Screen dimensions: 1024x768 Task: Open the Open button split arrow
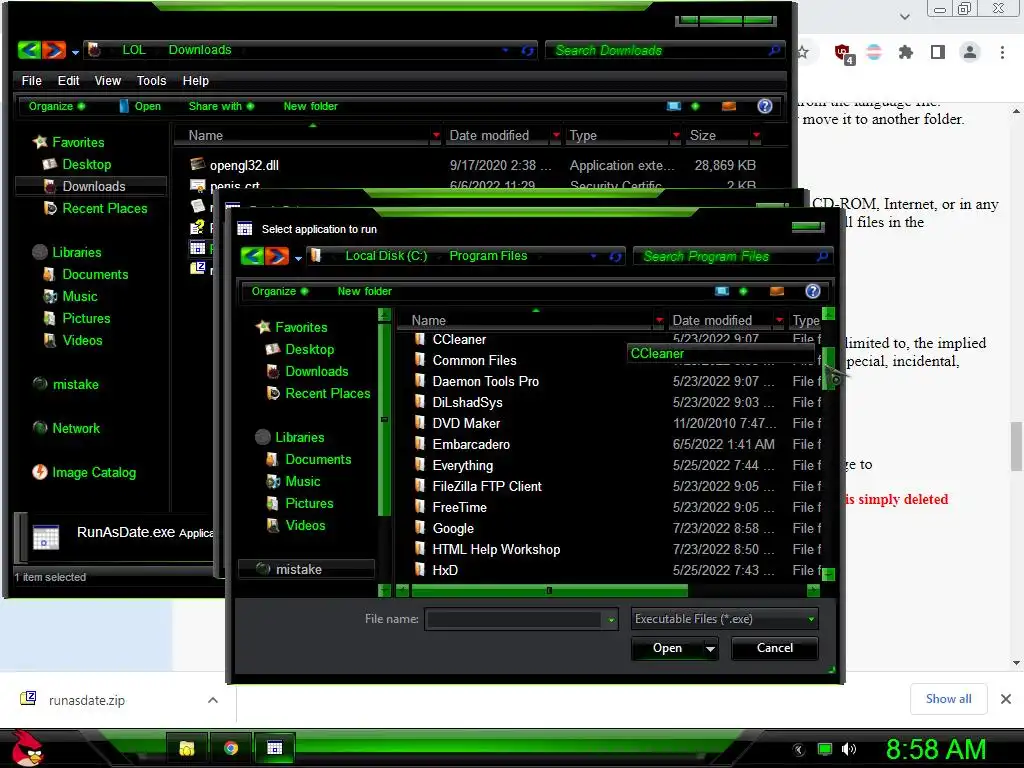point(710,648)
